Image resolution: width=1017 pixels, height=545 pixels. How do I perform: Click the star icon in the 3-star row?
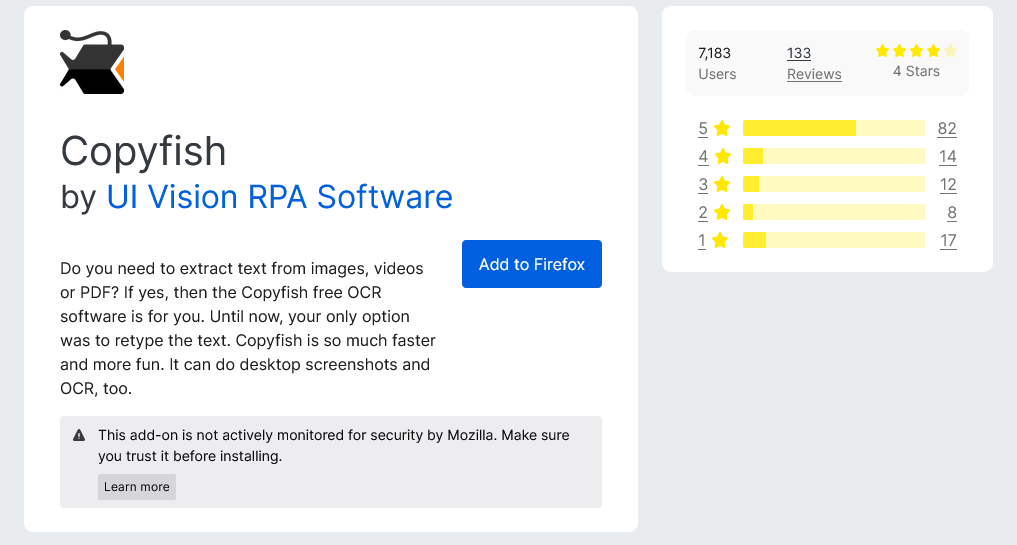point(722,184)
